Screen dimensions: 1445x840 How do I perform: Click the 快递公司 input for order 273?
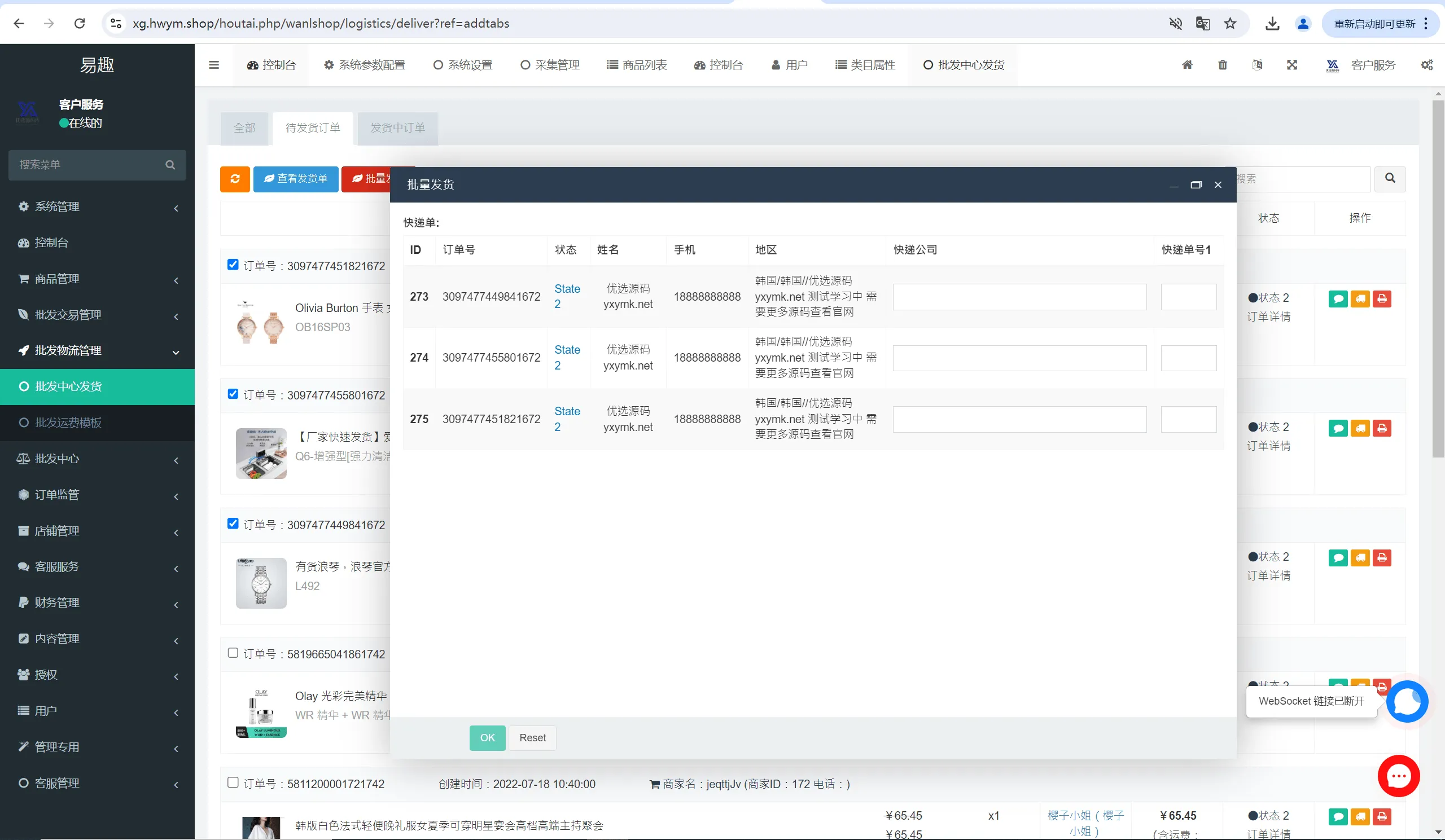point(1019,297)
